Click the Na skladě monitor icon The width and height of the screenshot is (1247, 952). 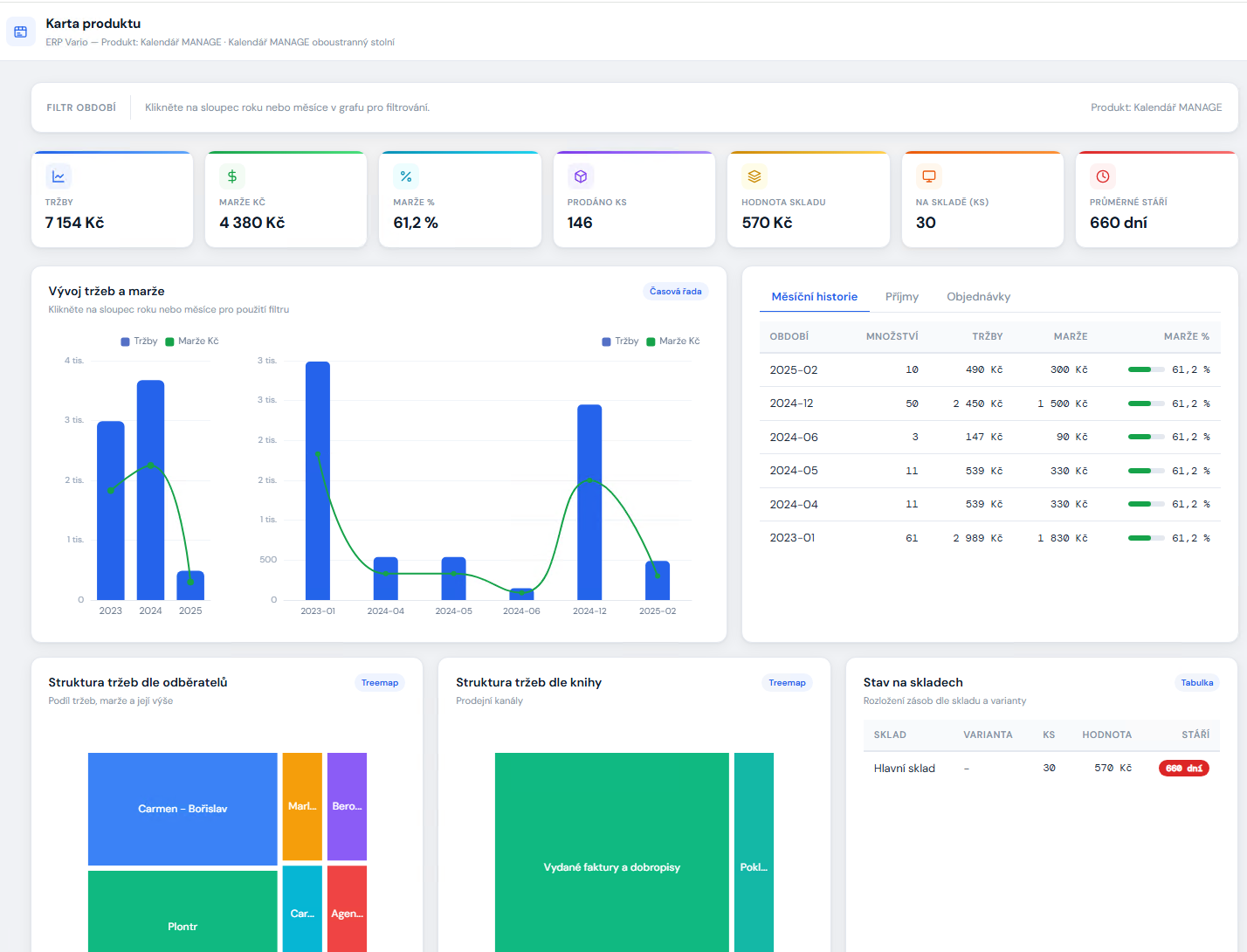coord(929,176)
